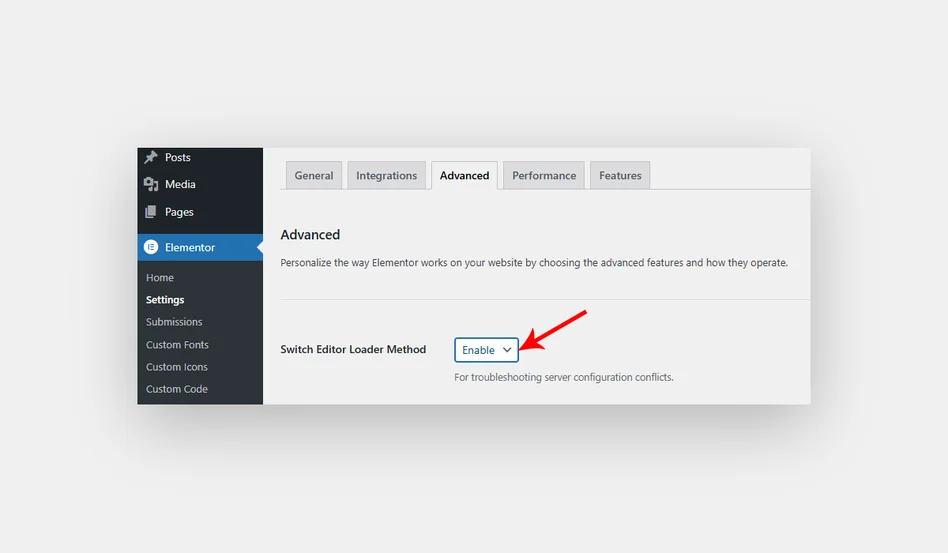Image resolution: width=948 pixels, height=553 pixels.
Task: Switch to the Integrations tab
Action: point(386,176)
